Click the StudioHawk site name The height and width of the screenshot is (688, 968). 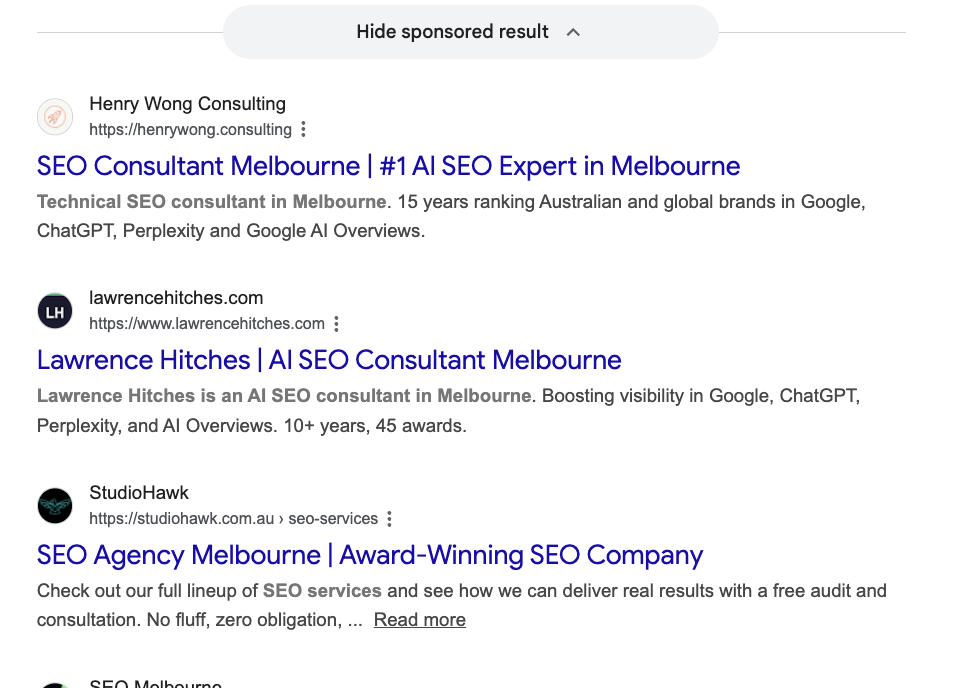139,493
